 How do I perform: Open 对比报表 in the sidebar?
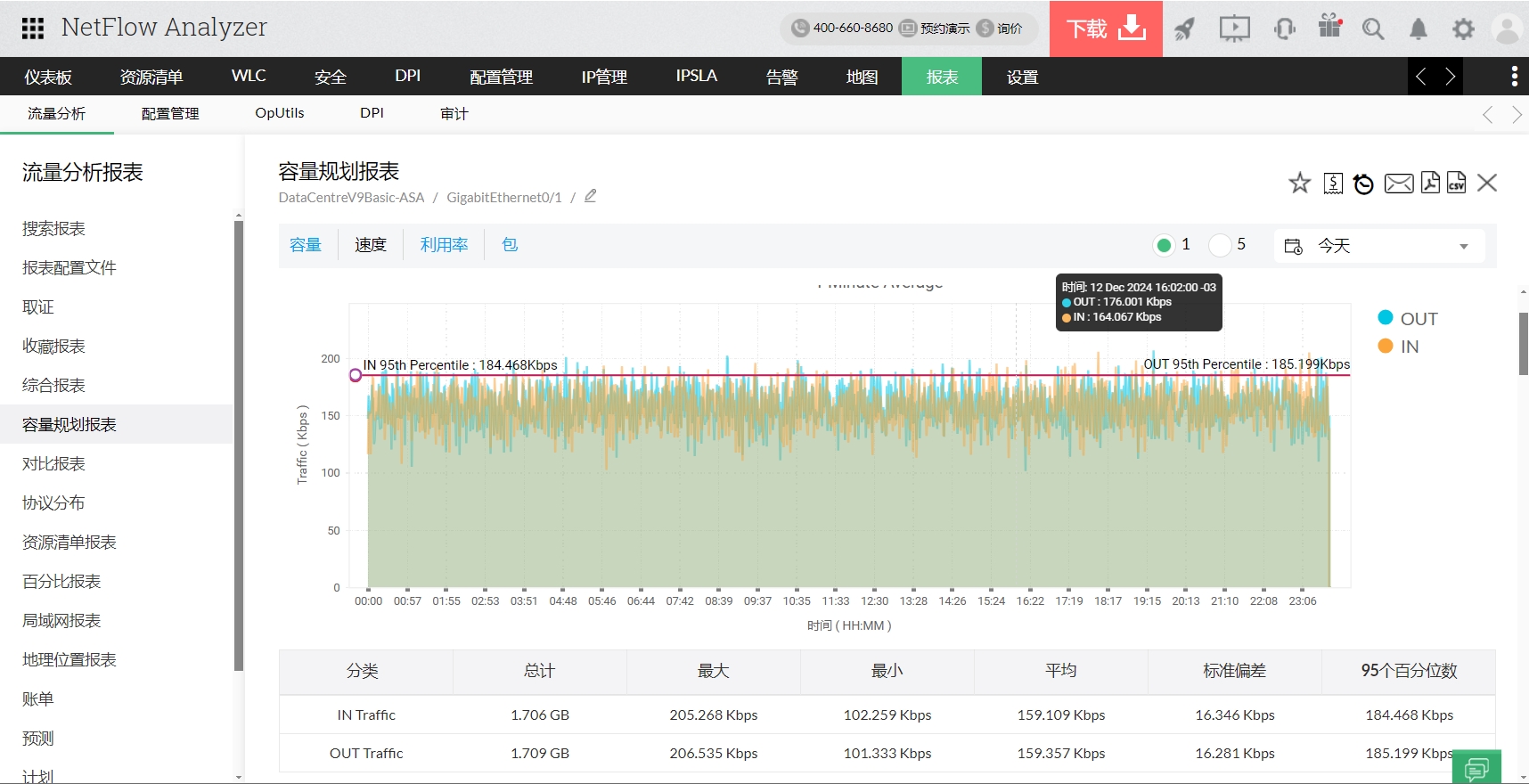pos(53,463)
